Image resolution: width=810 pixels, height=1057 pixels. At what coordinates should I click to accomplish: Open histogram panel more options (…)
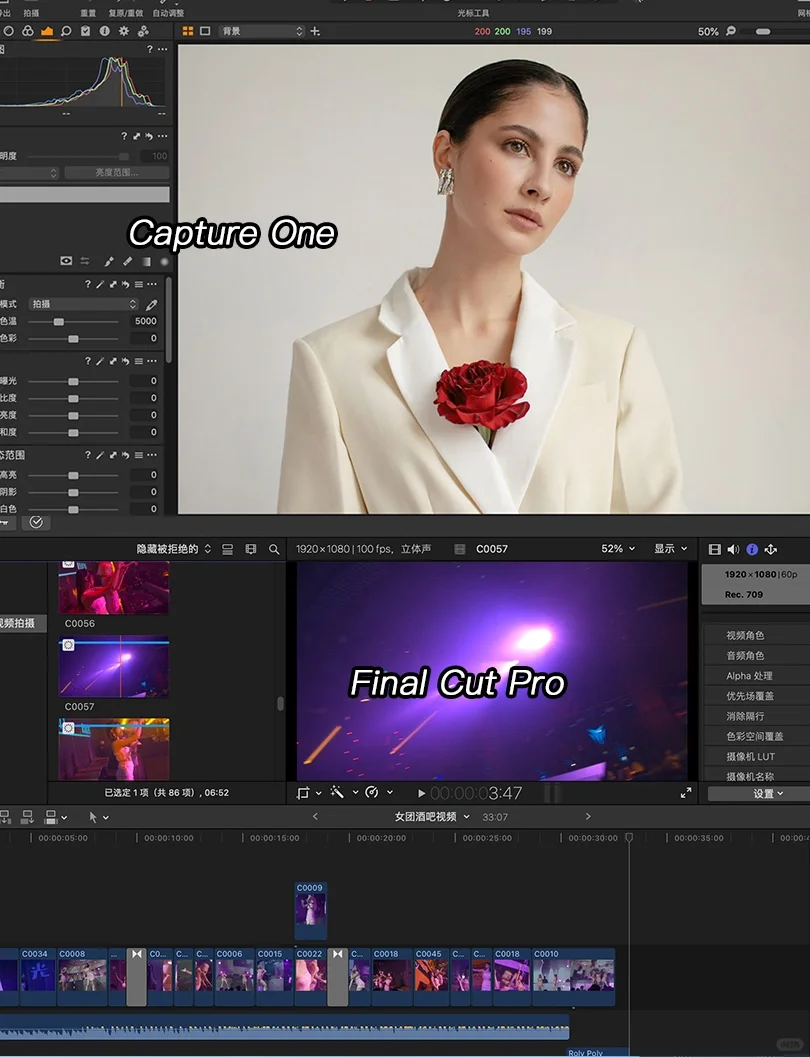point(162,49)
